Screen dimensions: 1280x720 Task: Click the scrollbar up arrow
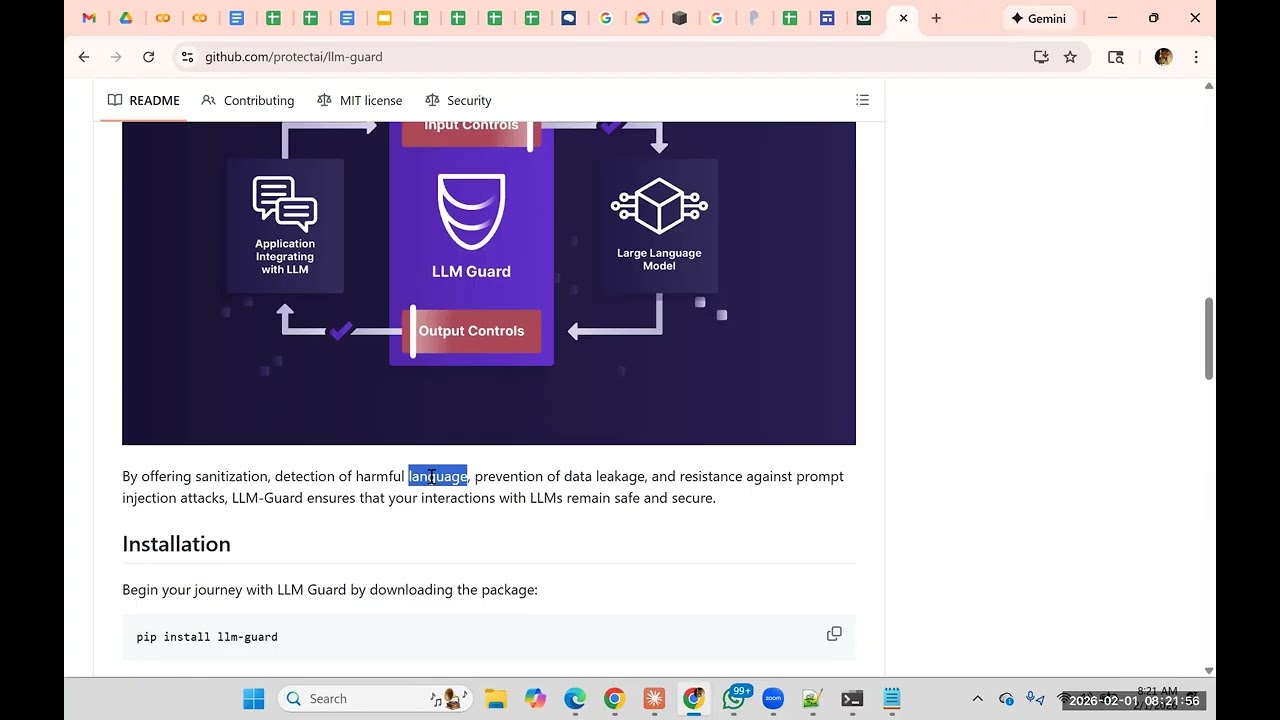tap(1209, 86)
